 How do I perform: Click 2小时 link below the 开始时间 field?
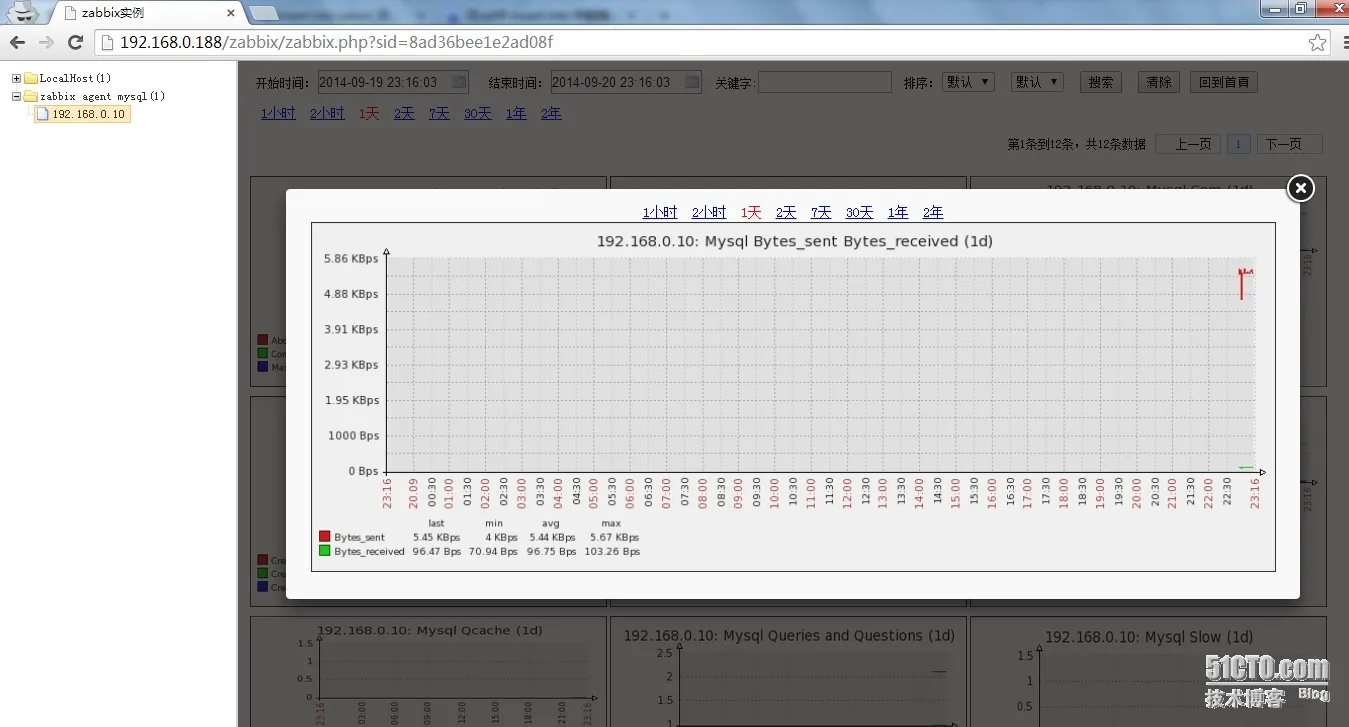(x=327, y=113)
